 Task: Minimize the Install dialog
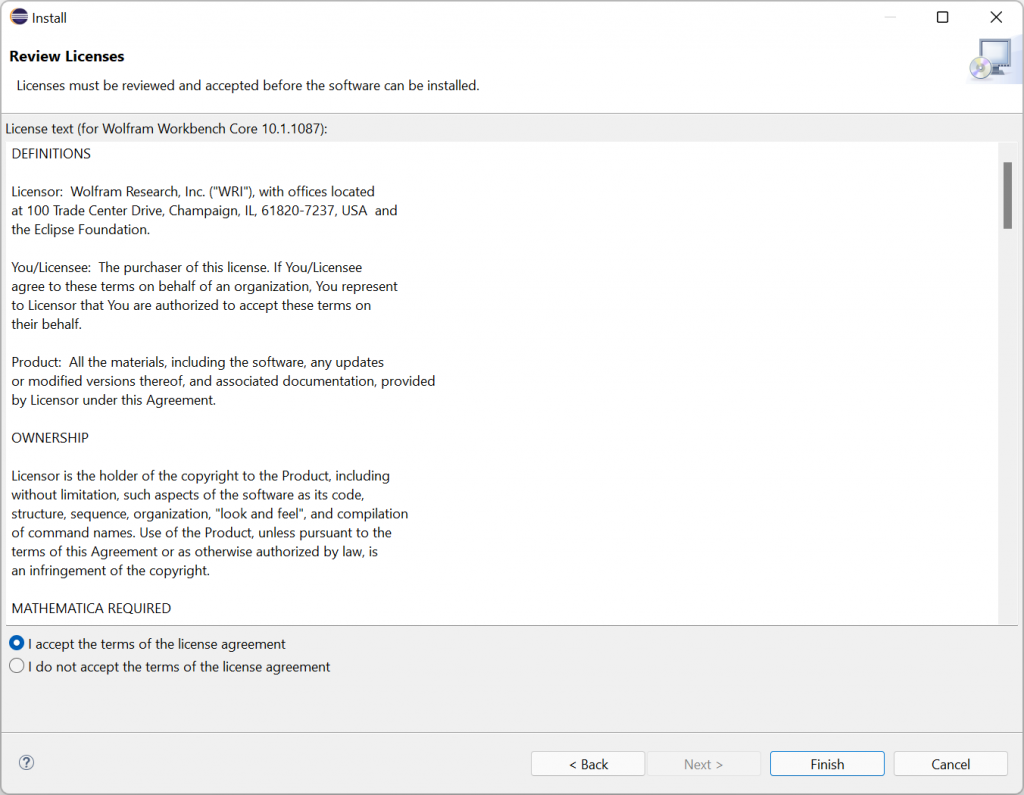[x=888, y=17]
